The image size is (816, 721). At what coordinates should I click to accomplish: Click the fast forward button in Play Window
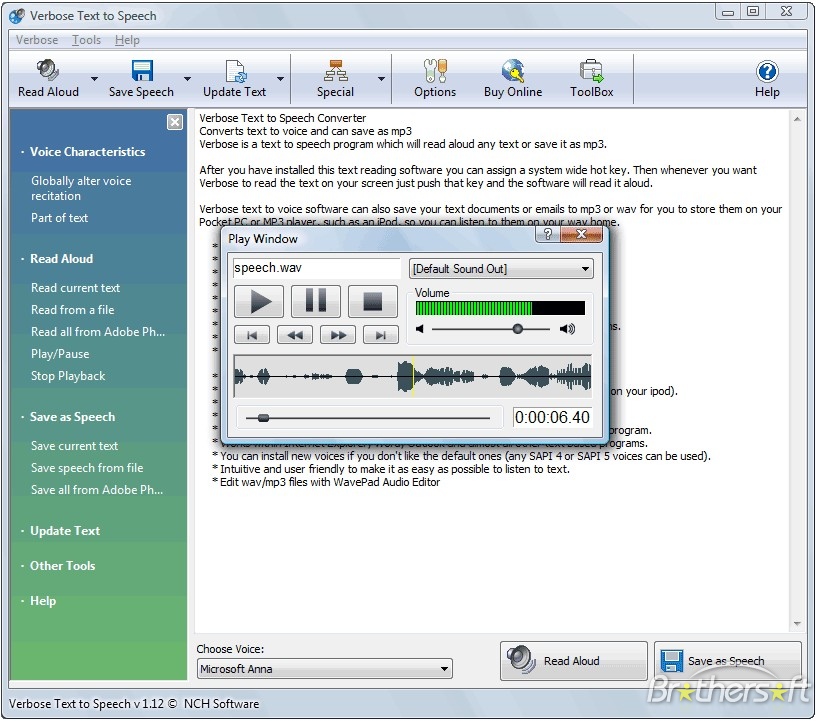(x=338, y=335)
